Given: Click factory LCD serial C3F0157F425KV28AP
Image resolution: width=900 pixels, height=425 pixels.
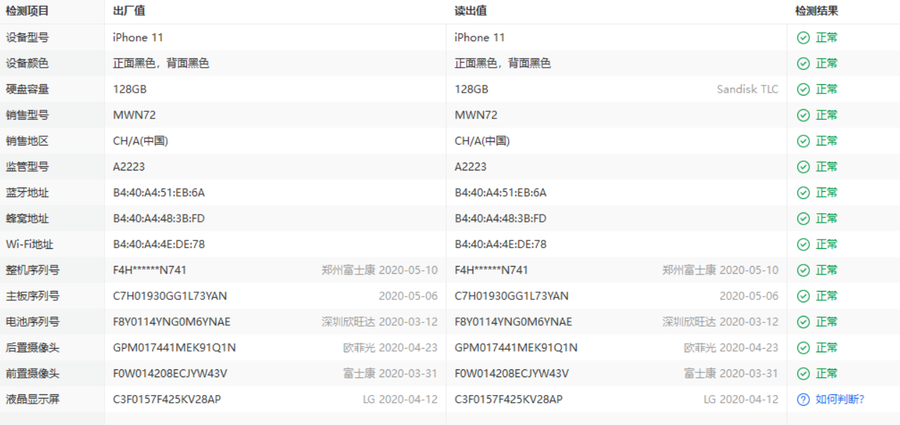Looking at the screenshot, I should (x=166, y=400).
